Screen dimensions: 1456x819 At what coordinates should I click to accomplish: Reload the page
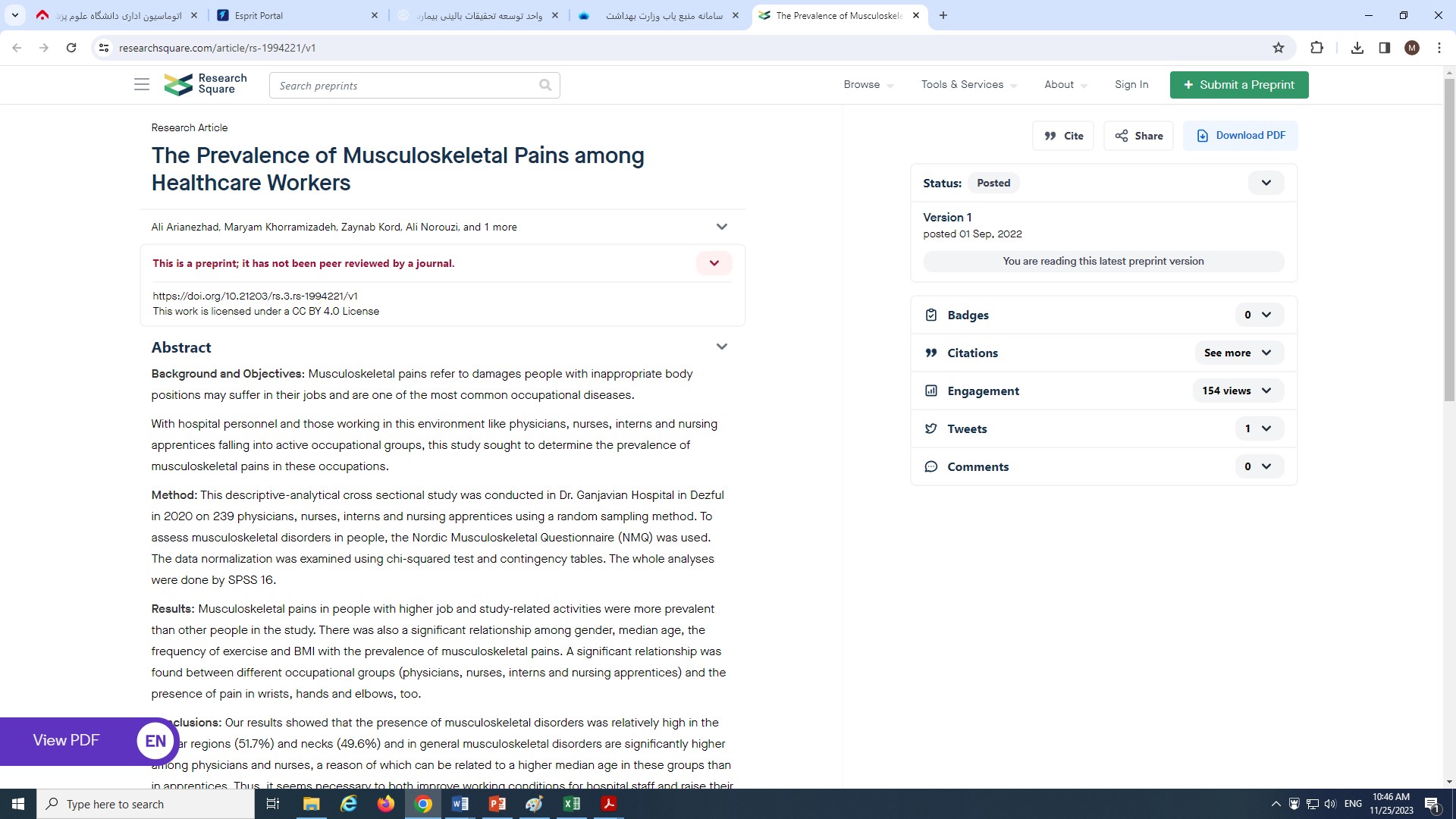(71, 48)
